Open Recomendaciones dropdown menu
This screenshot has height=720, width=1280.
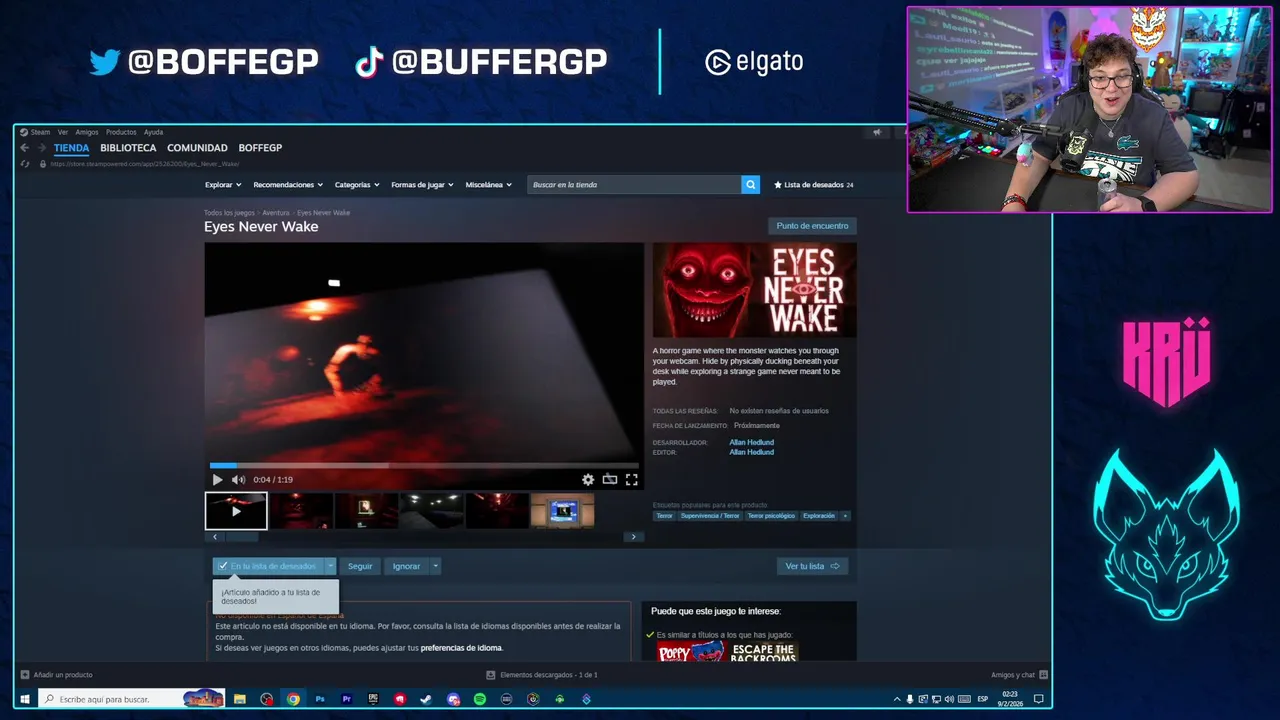pos(288,185)
